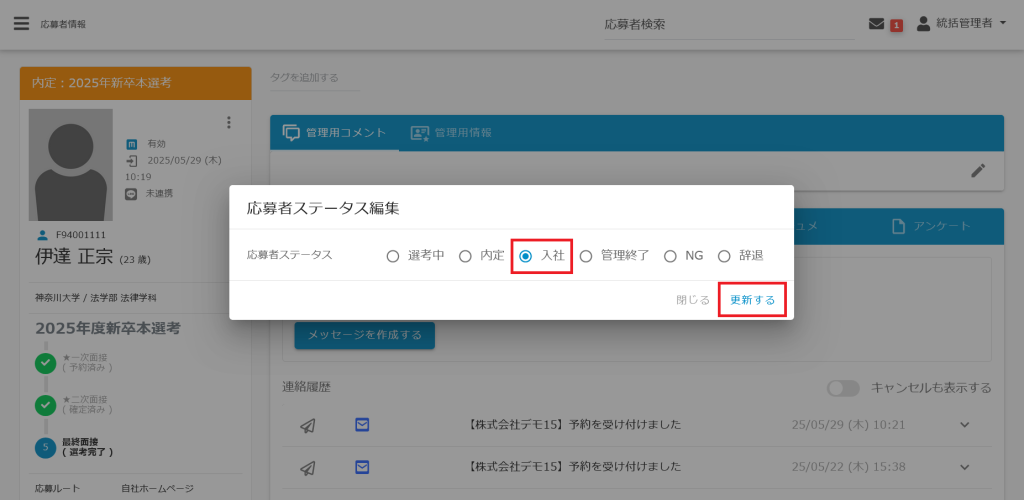Click the 一次面接 green check step icon
The image size is (1024, 500).
(x=45, y=363)
